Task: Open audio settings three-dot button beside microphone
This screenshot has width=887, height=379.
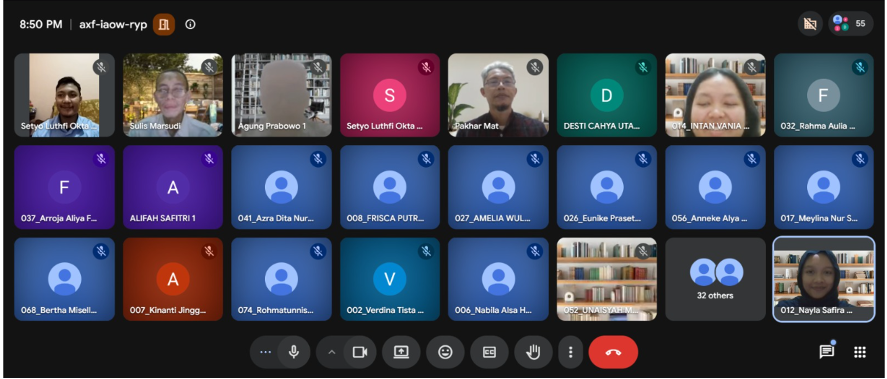Action: [265, 352]
